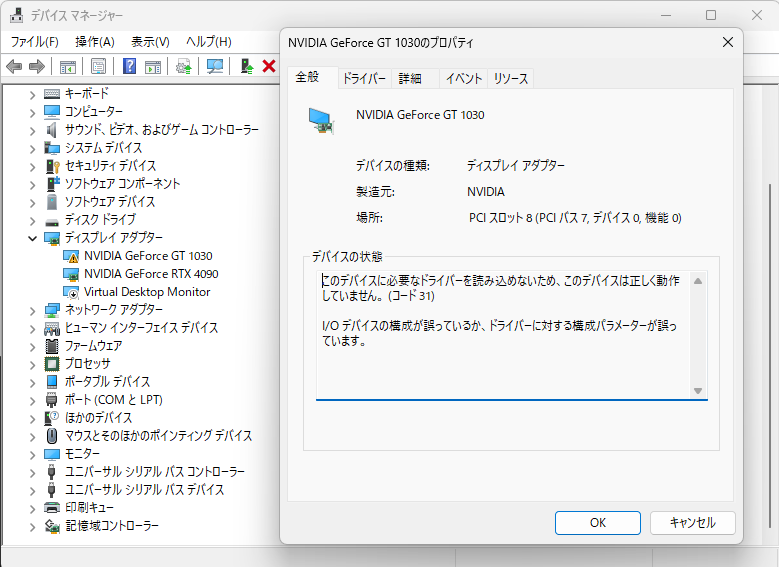Click the display adapter icon in properties dialog
779x567 pixels.
tap(321, 121)
